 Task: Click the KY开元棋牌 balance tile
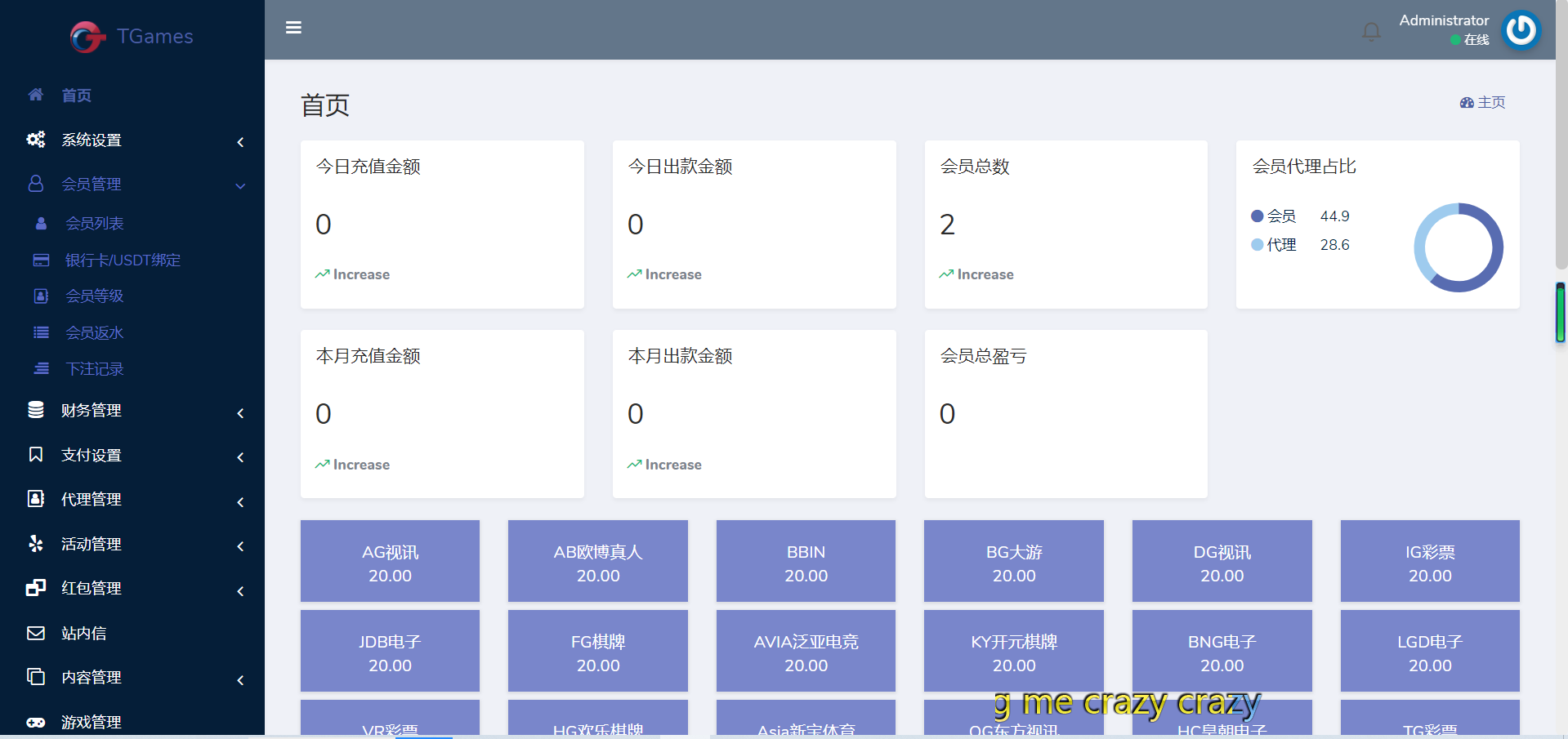pyautogui.click(x=1014, y=651)
